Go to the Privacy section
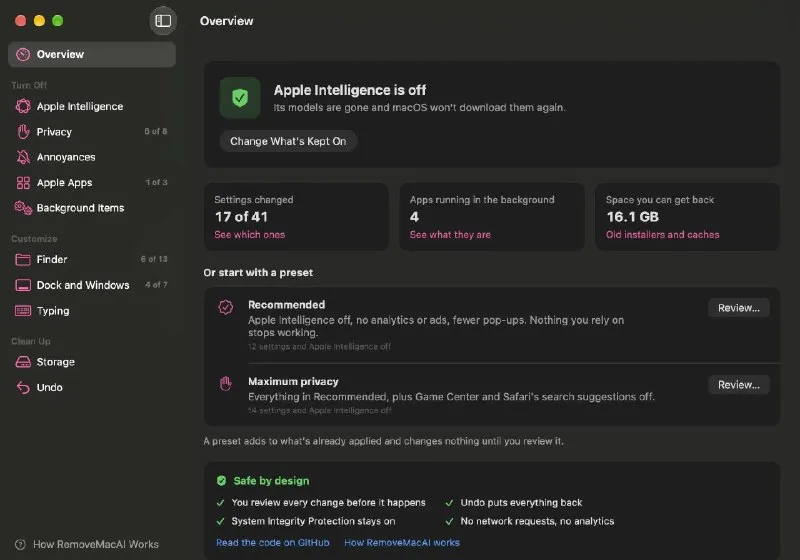 [92, 132]
